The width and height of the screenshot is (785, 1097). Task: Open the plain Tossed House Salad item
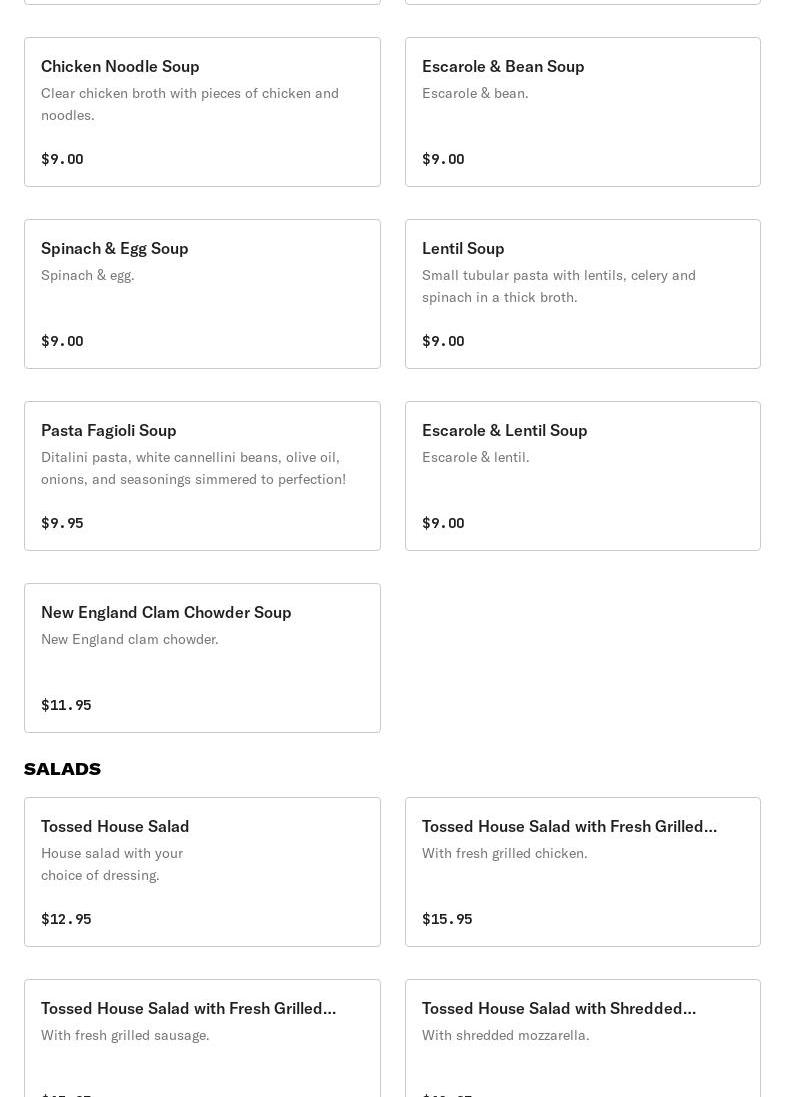(x=115, y=826)
